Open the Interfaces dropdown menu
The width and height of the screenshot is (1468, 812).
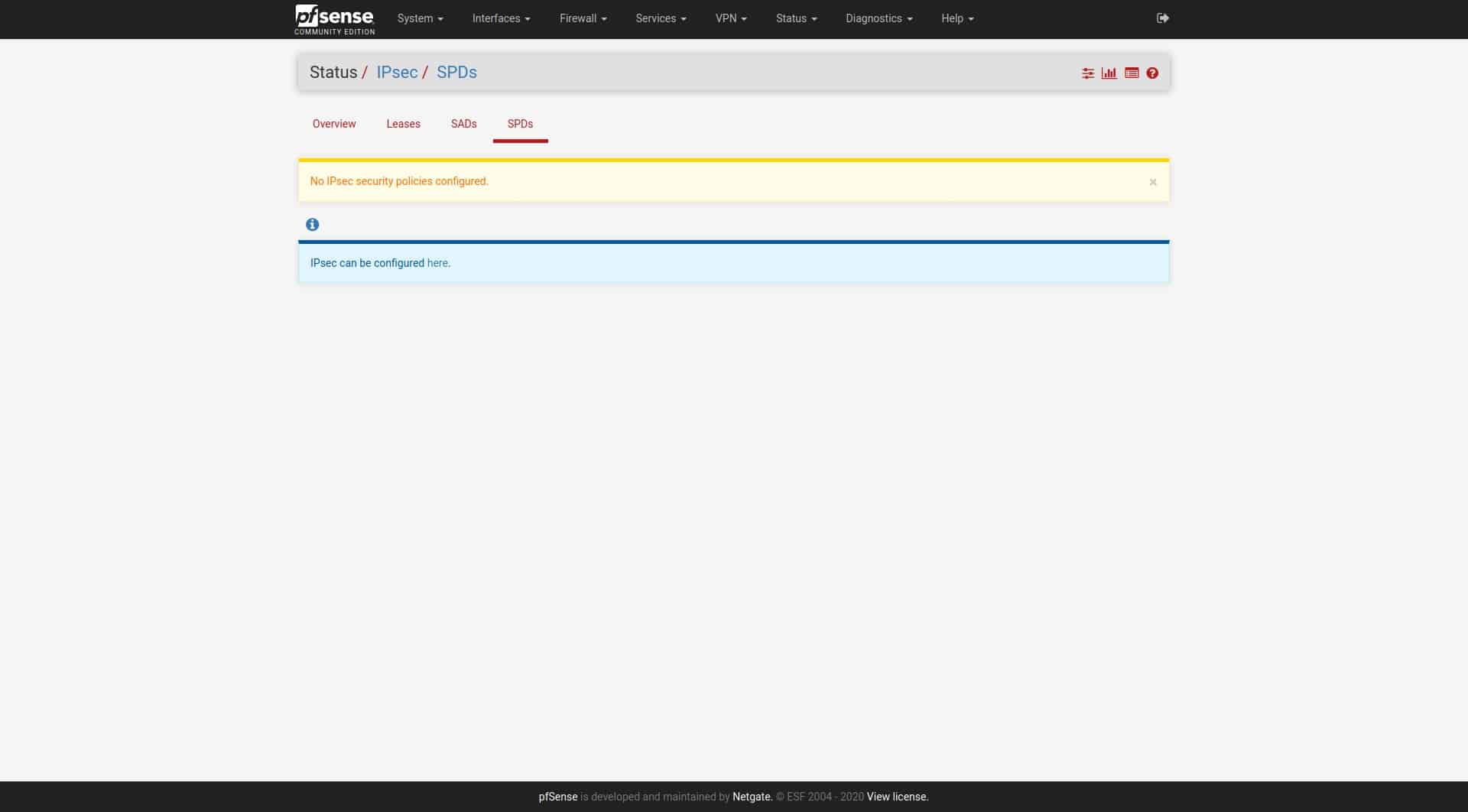pos(501,18)
